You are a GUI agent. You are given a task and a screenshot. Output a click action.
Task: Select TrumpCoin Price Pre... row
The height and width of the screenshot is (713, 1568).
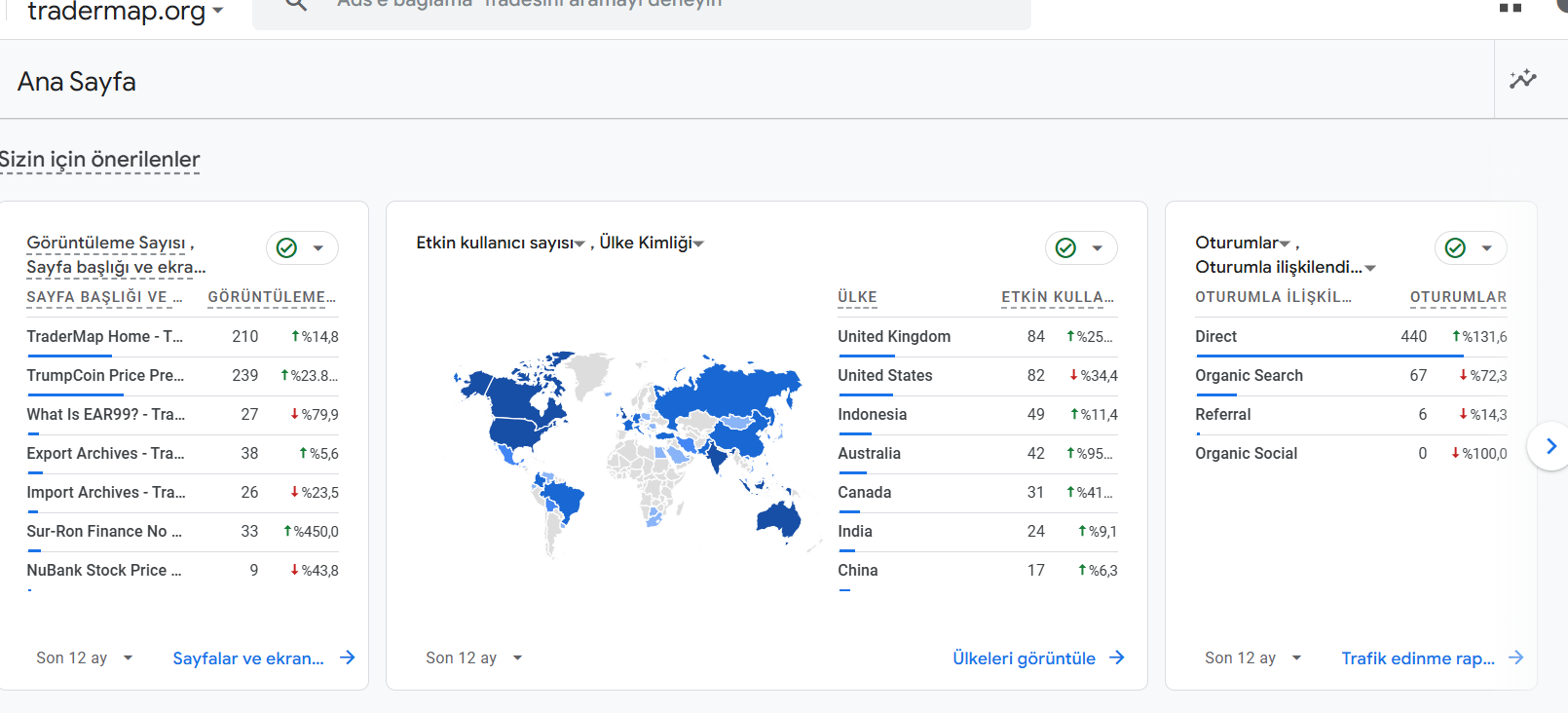click(x=182, y=376)
